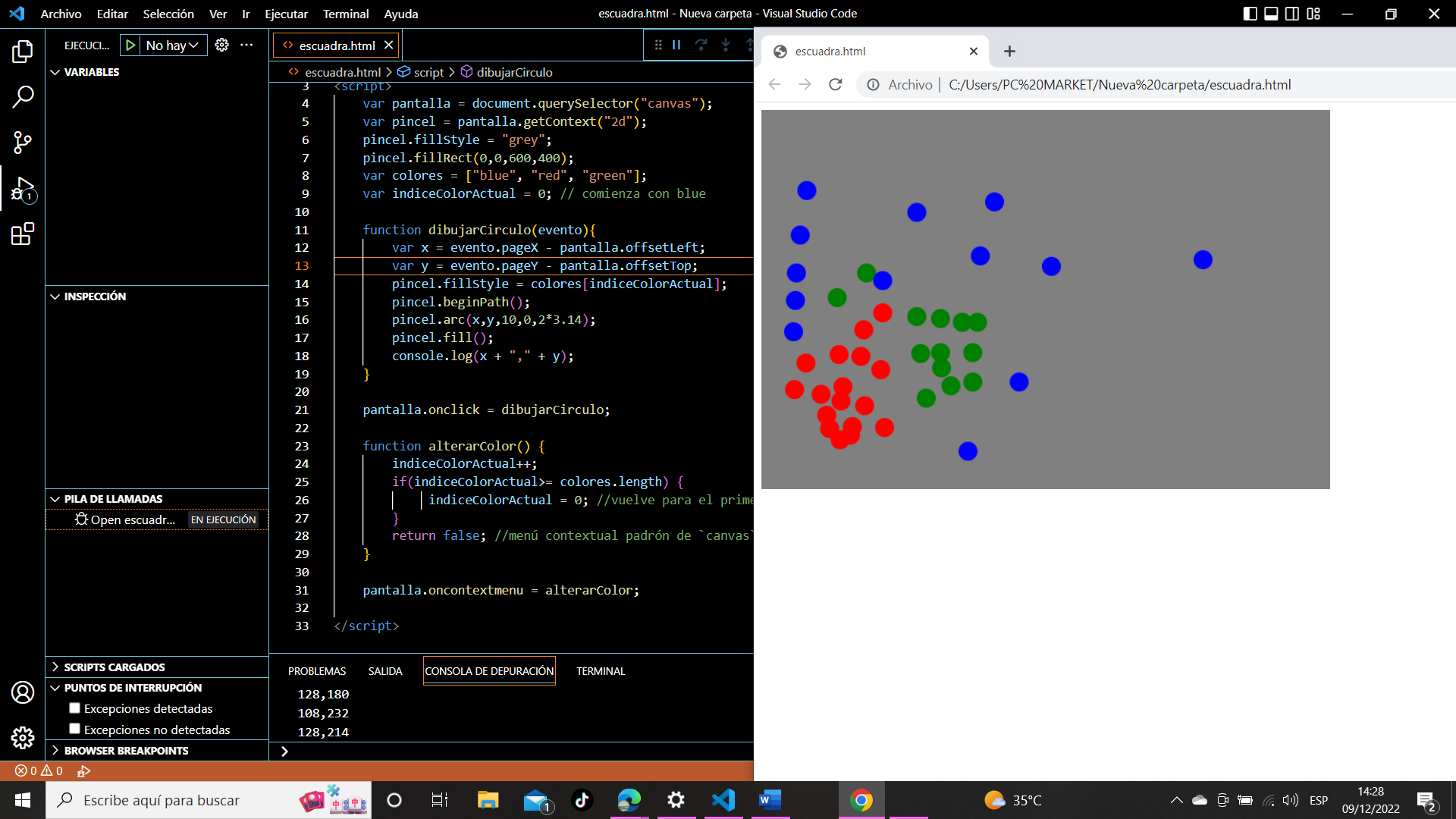Toggle primary side bar layout icon

(1250, 14)
